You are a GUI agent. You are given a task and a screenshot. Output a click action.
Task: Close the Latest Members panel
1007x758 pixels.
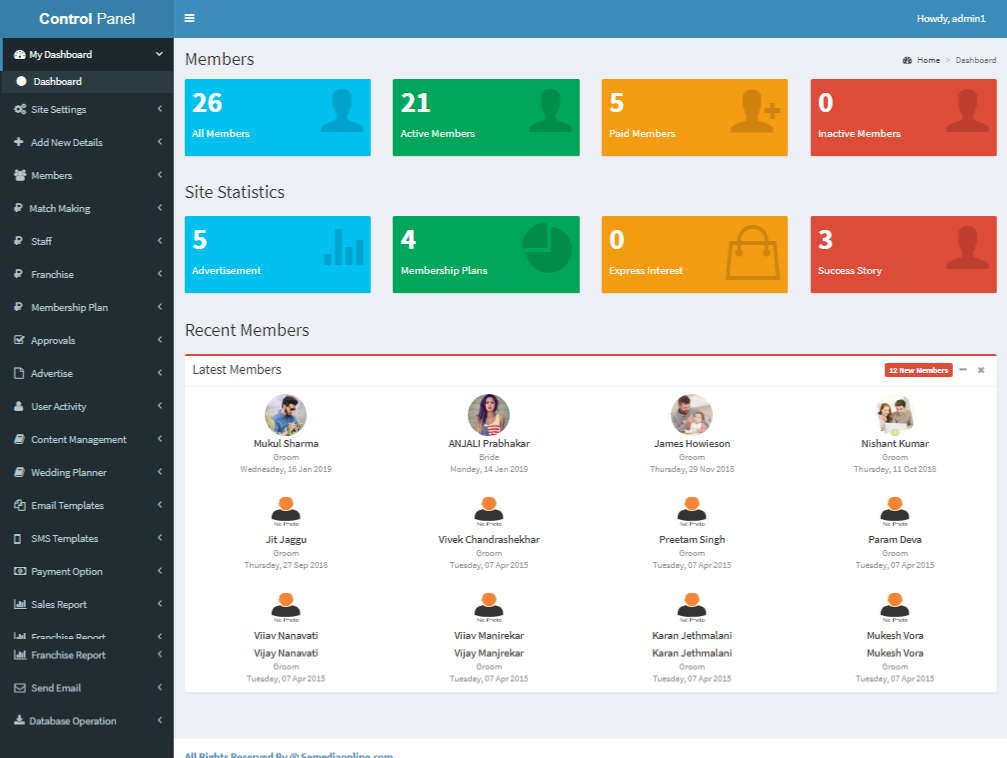click(x=981, y=370)
